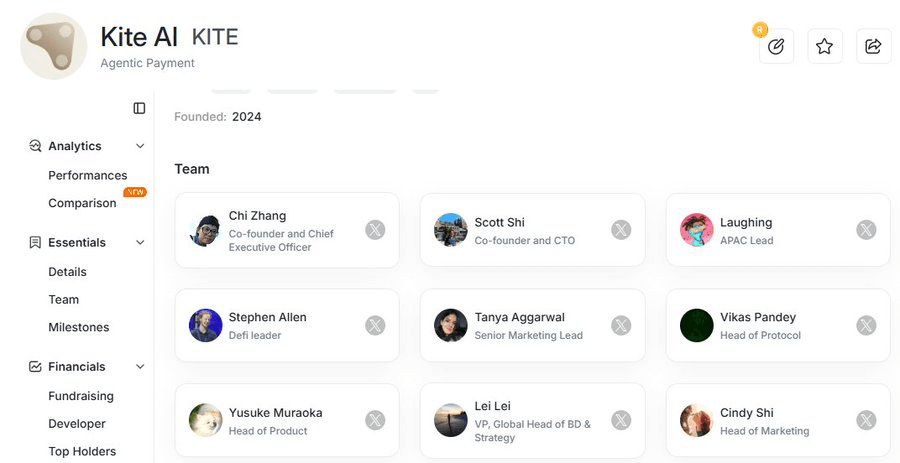Collapse the sidebar panel icon
This screenshot has height=463, width=900.
click(139, 108)
